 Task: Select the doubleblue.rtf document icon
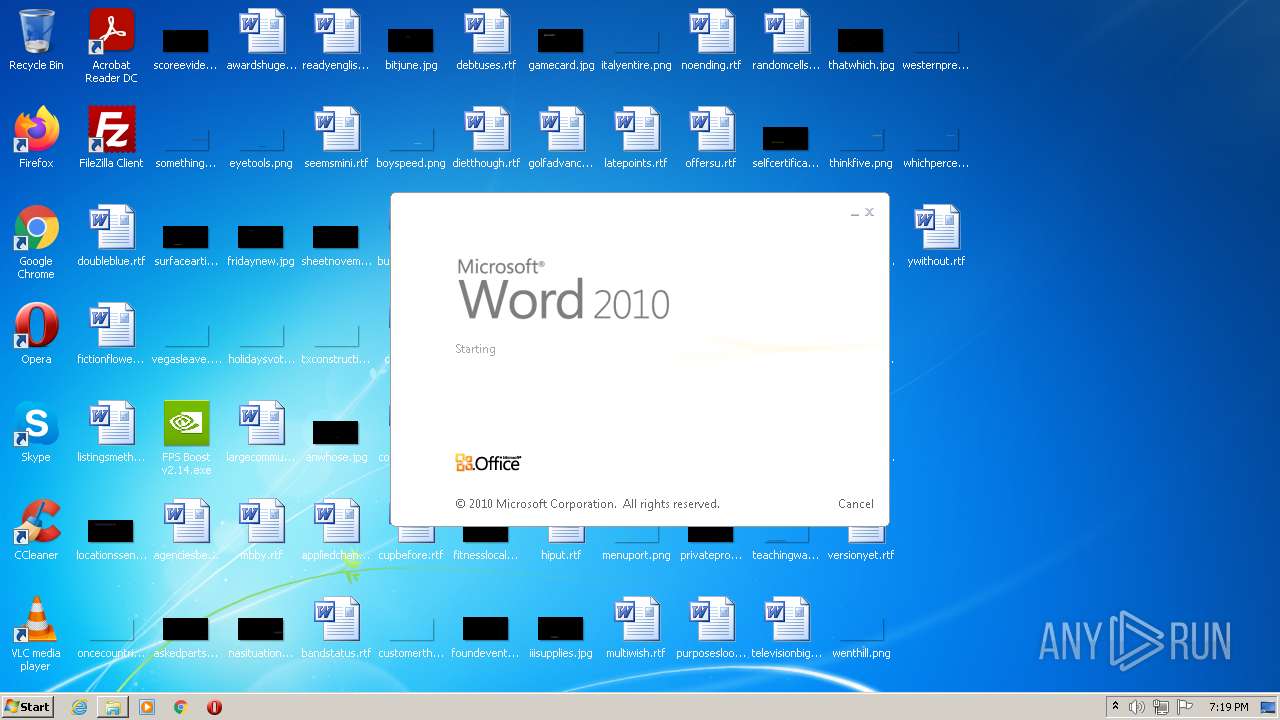pos(111,236)
